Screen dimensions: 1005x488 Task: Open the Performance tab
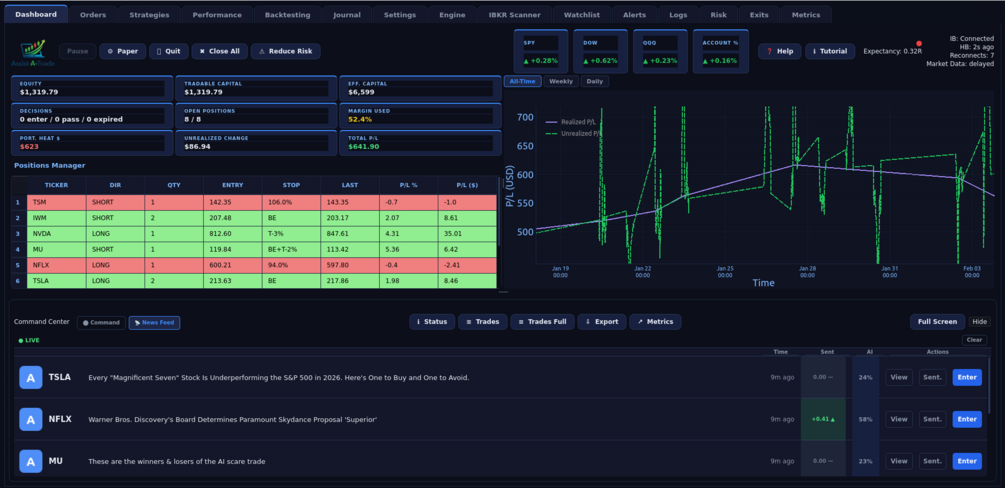pos(217,15)
